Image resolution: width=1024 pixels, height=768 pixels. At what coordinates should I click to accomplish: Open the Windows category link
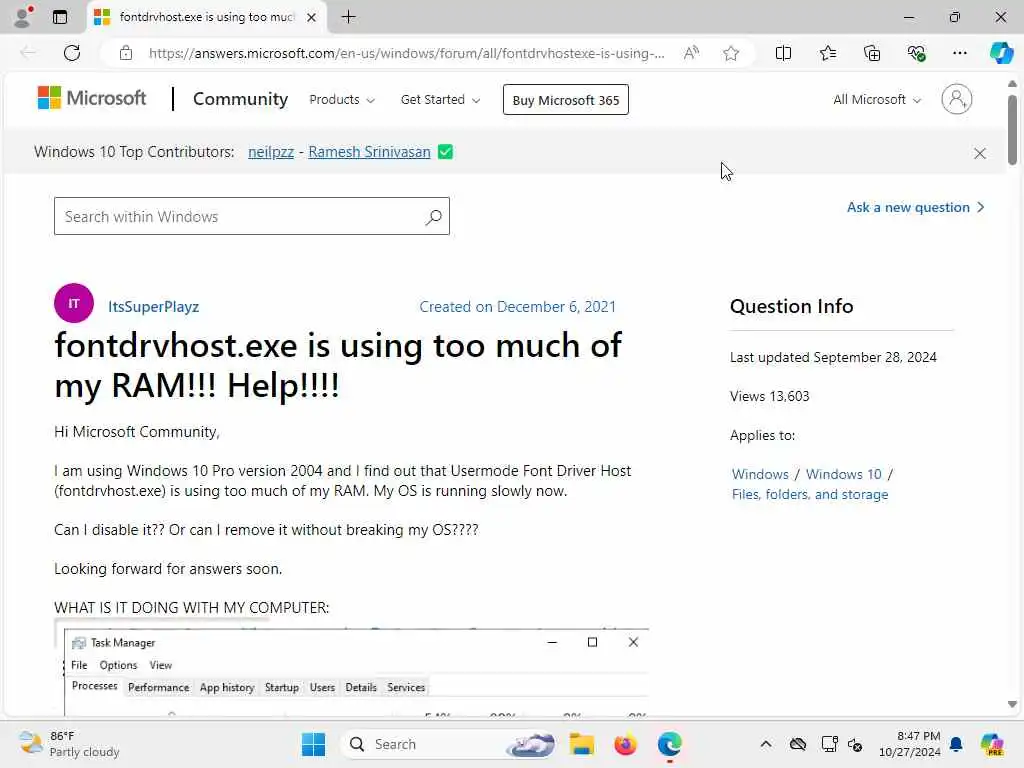760,474
